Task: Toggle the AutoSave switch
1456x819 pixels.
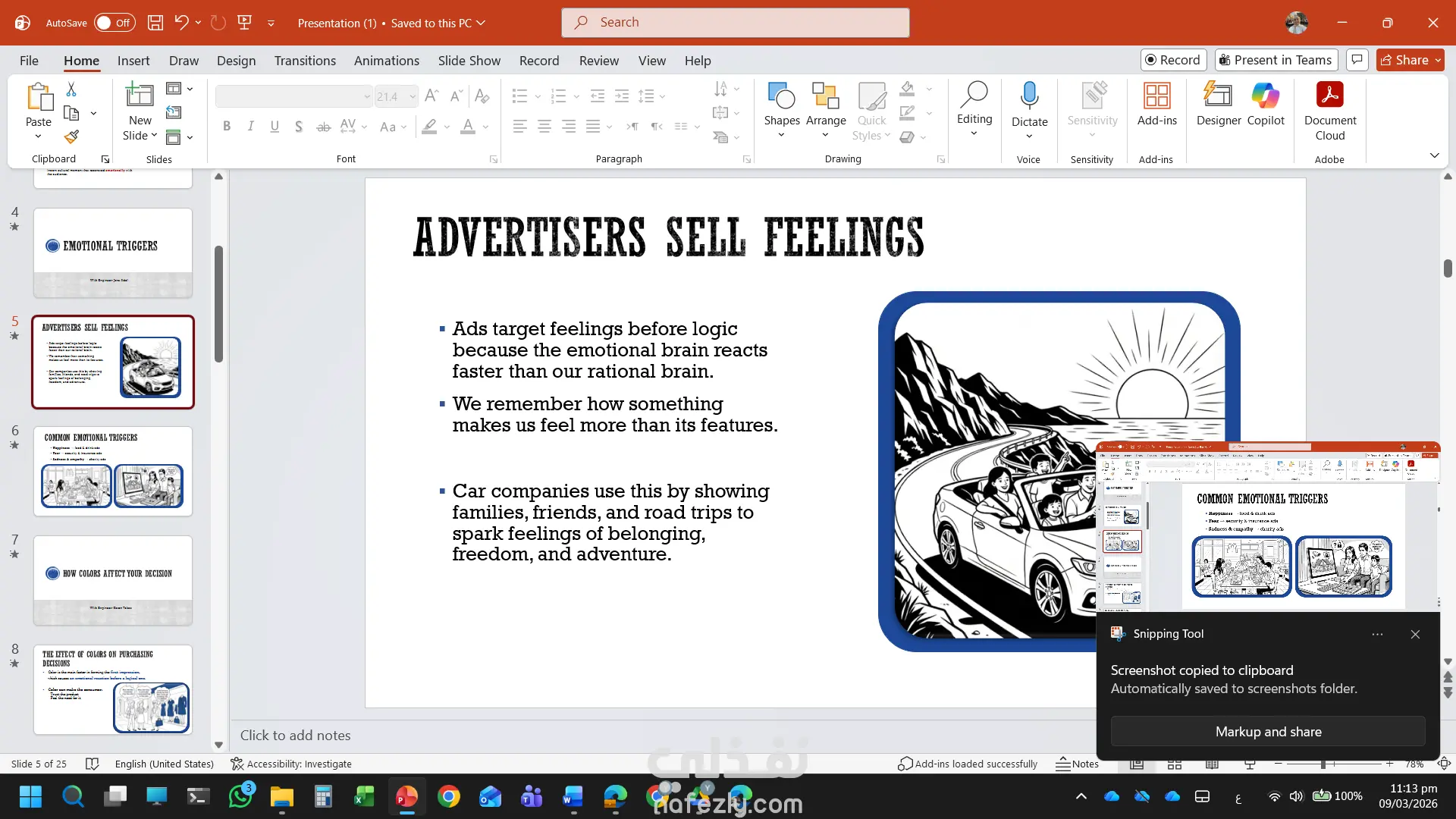Action: [115, 23]
